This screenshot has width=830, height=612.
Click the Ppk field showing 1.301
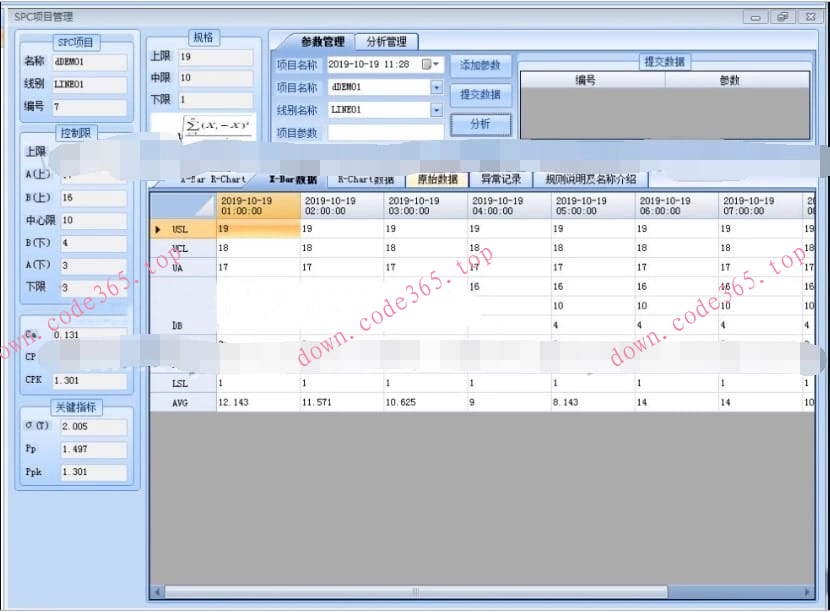(x=94, y=472)
